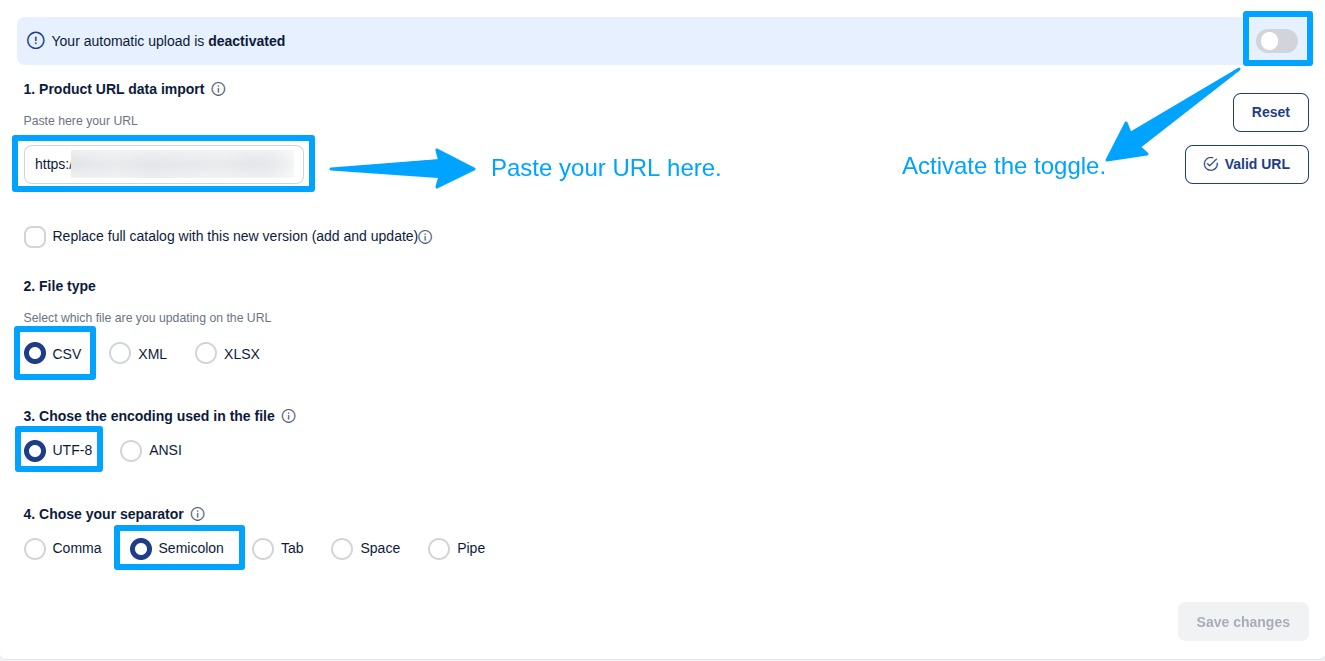Pick Space as separator
The image size is (1325, 661).
click(342, 549)
